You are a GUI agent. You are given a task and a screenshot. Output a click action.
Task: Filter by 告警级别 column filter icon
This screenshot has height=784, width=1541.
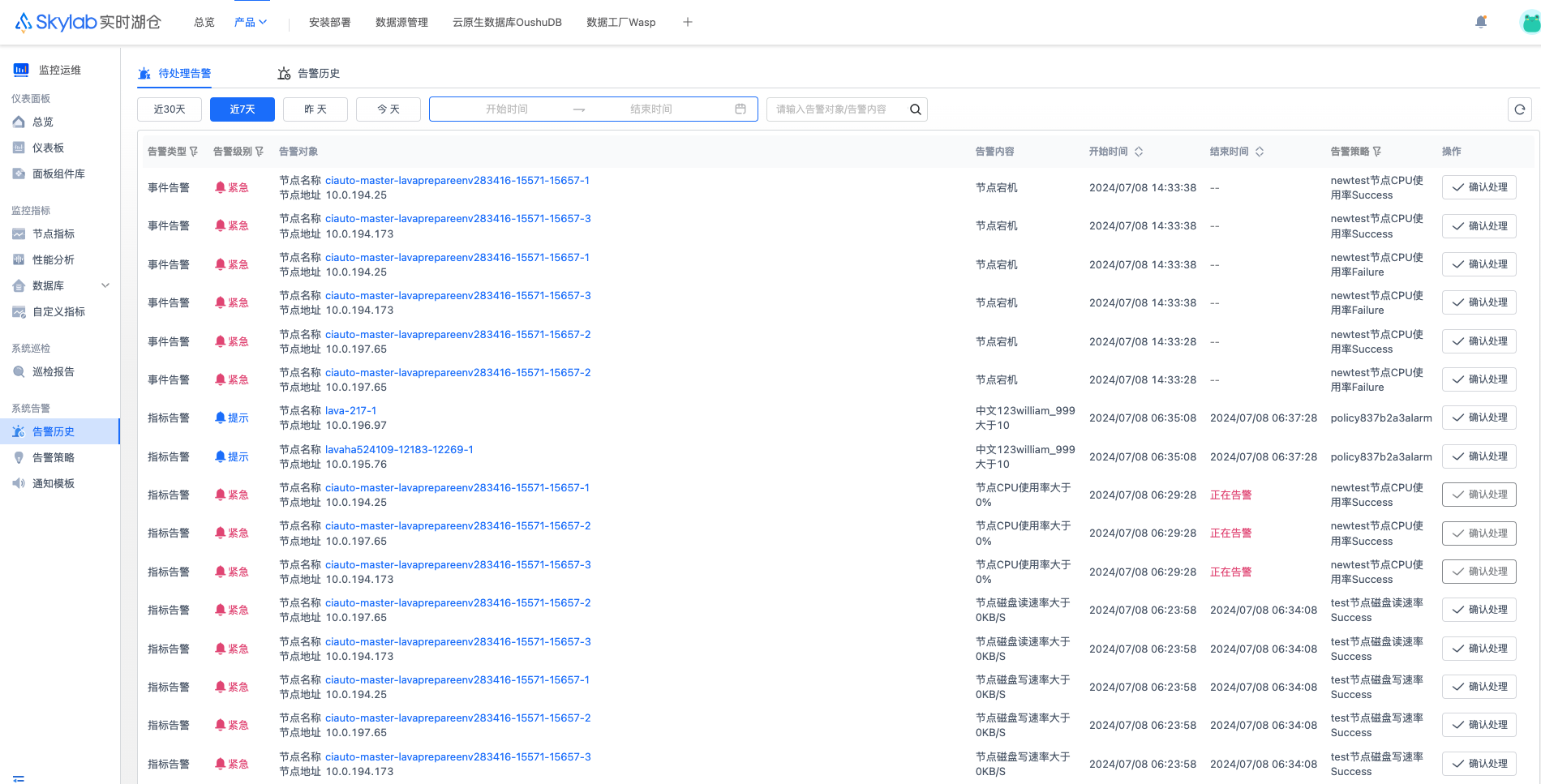tap(260, 152)
